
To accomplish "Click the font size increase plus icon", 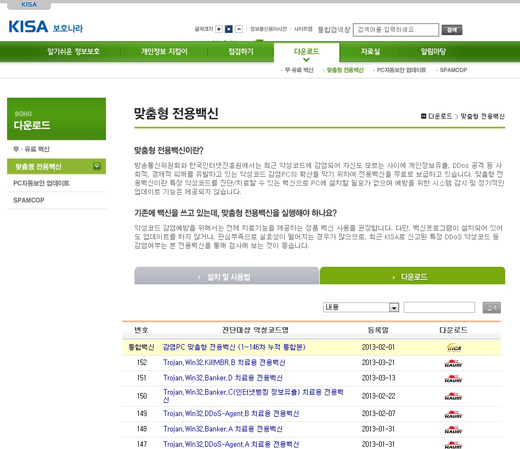I will pyautogui.click(x=219, y=29).
